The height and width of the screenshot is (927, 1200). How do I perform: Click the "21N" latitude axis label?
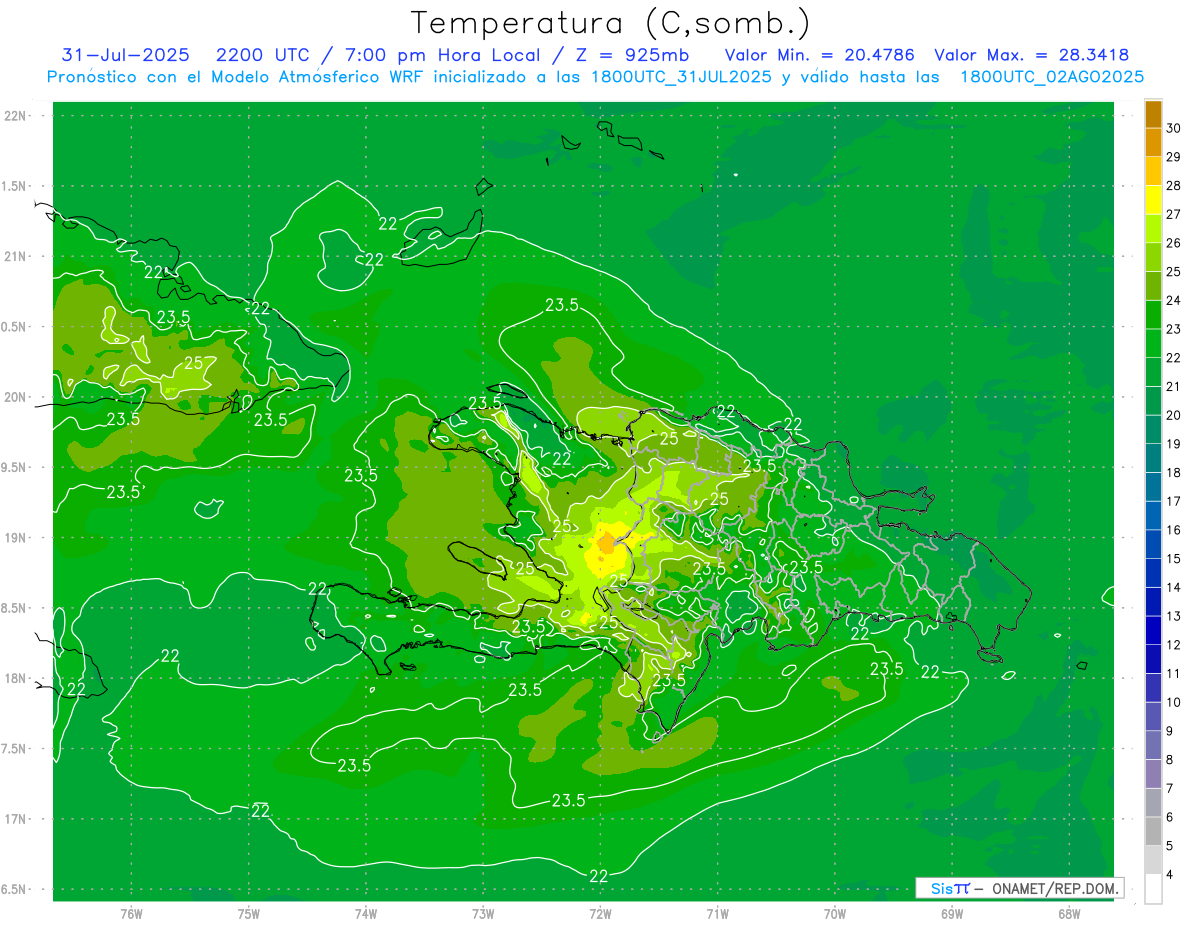coord(16,256)
